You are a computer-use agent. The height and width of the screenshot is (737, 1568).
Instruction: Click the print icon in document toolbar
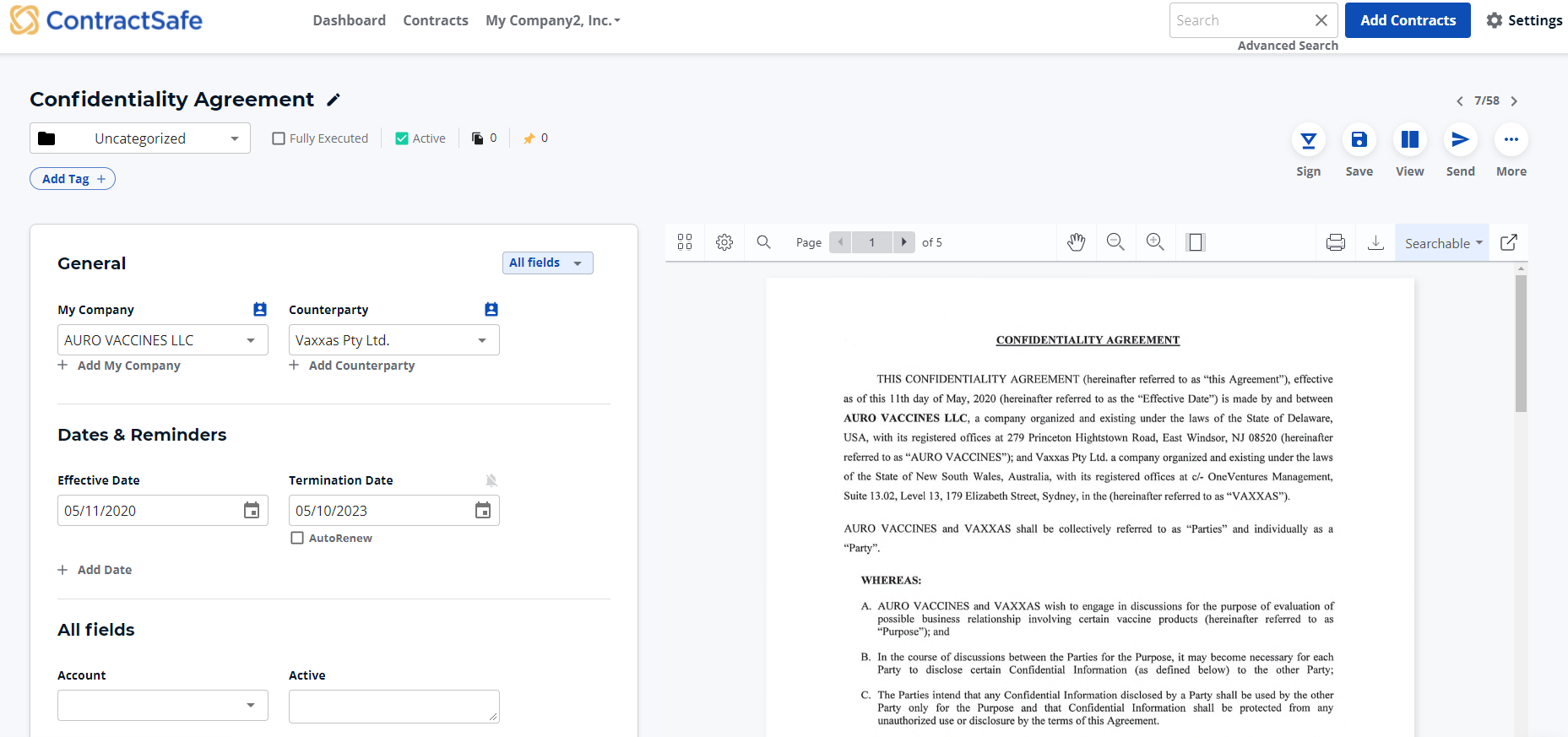1336,242
